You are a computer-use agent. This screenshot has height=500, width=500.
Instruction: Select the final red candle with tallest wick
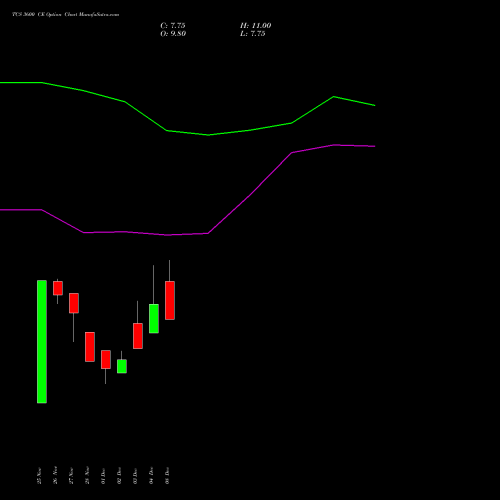[x=170, y=300]
